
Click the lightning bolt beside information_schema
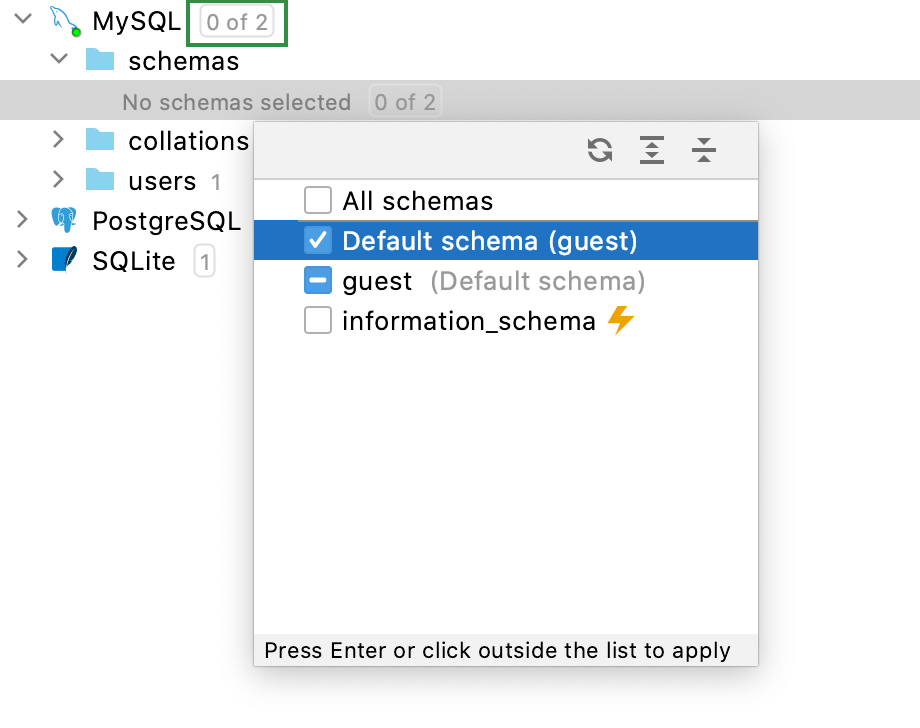(x=621, y=321)
